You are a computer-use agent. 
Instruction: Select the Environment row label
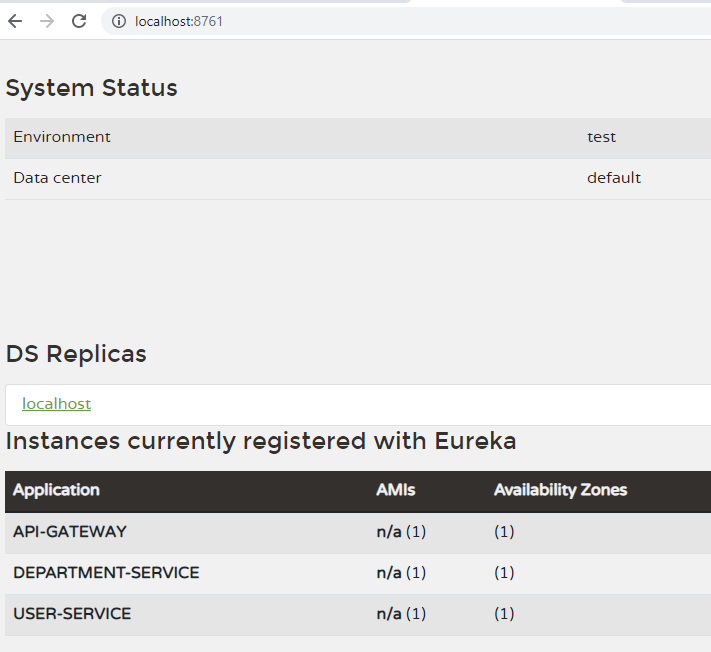[62, 137]
